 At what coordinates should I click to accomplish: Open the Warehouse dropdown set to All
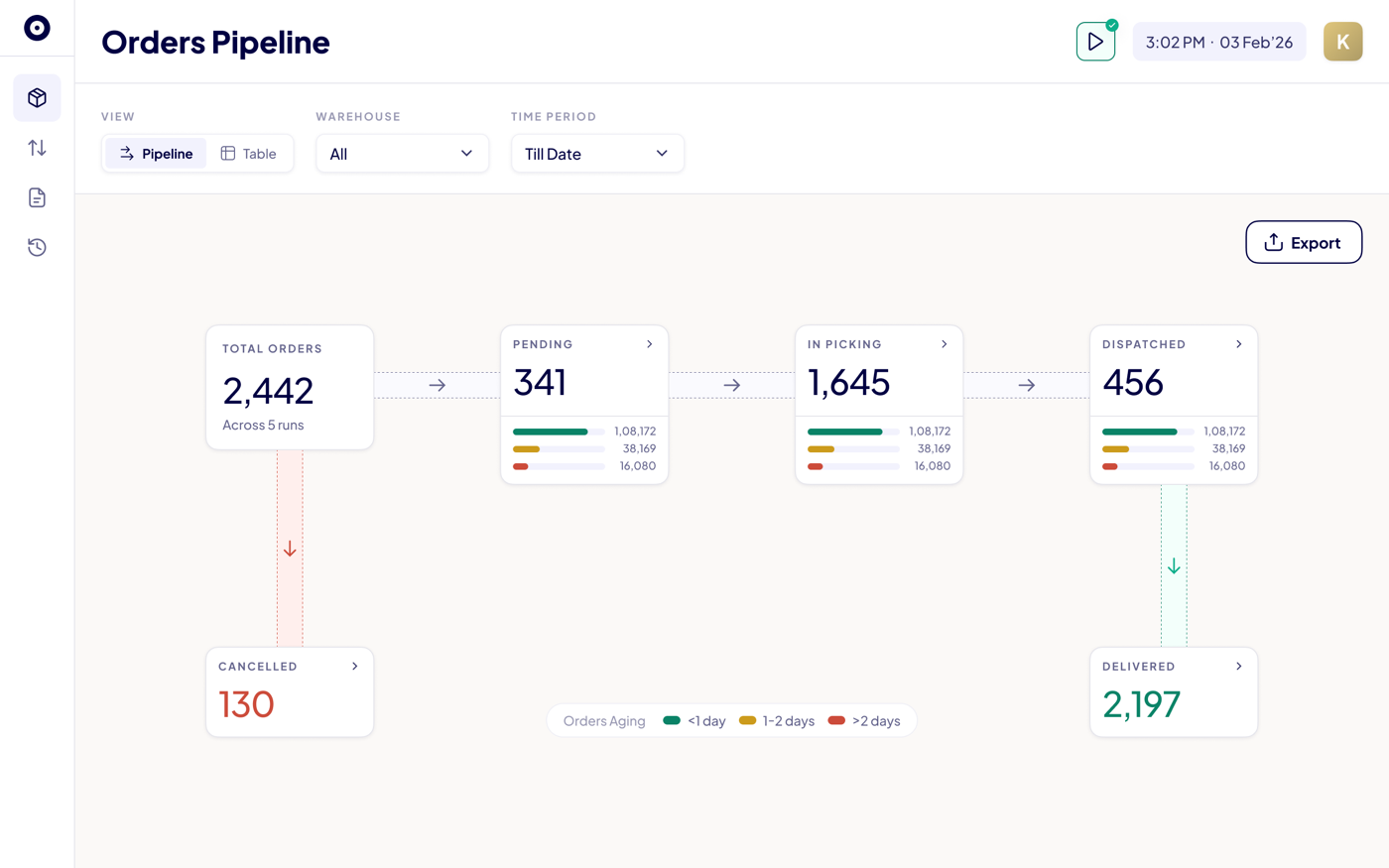(x=402, y=154)
